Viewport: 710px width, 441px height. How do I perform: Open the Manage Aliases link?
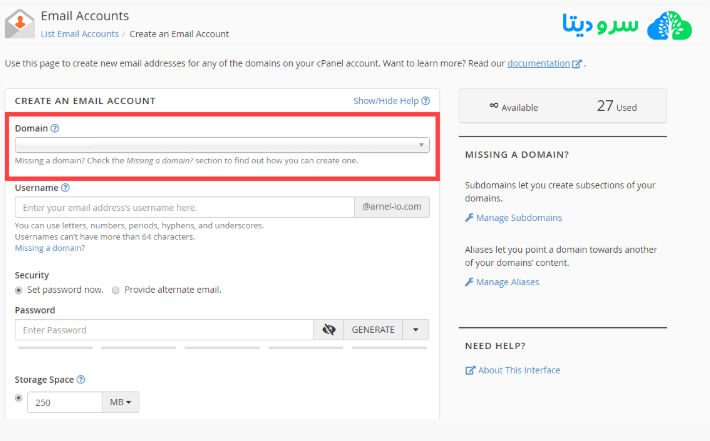(x=507, y=282)
